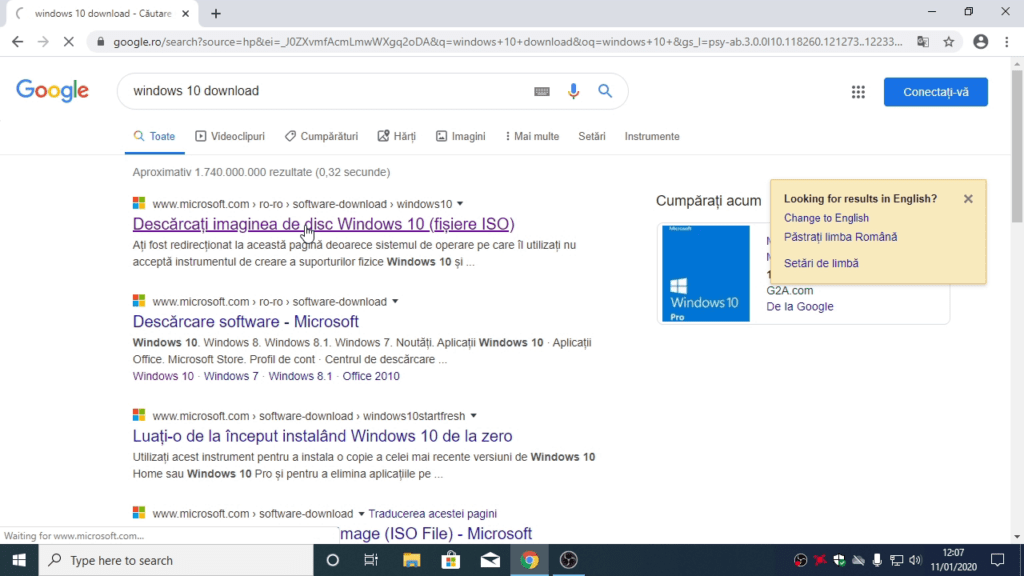
Task: Open 'Setări de limbă' language settings
Action: point(821,263)
